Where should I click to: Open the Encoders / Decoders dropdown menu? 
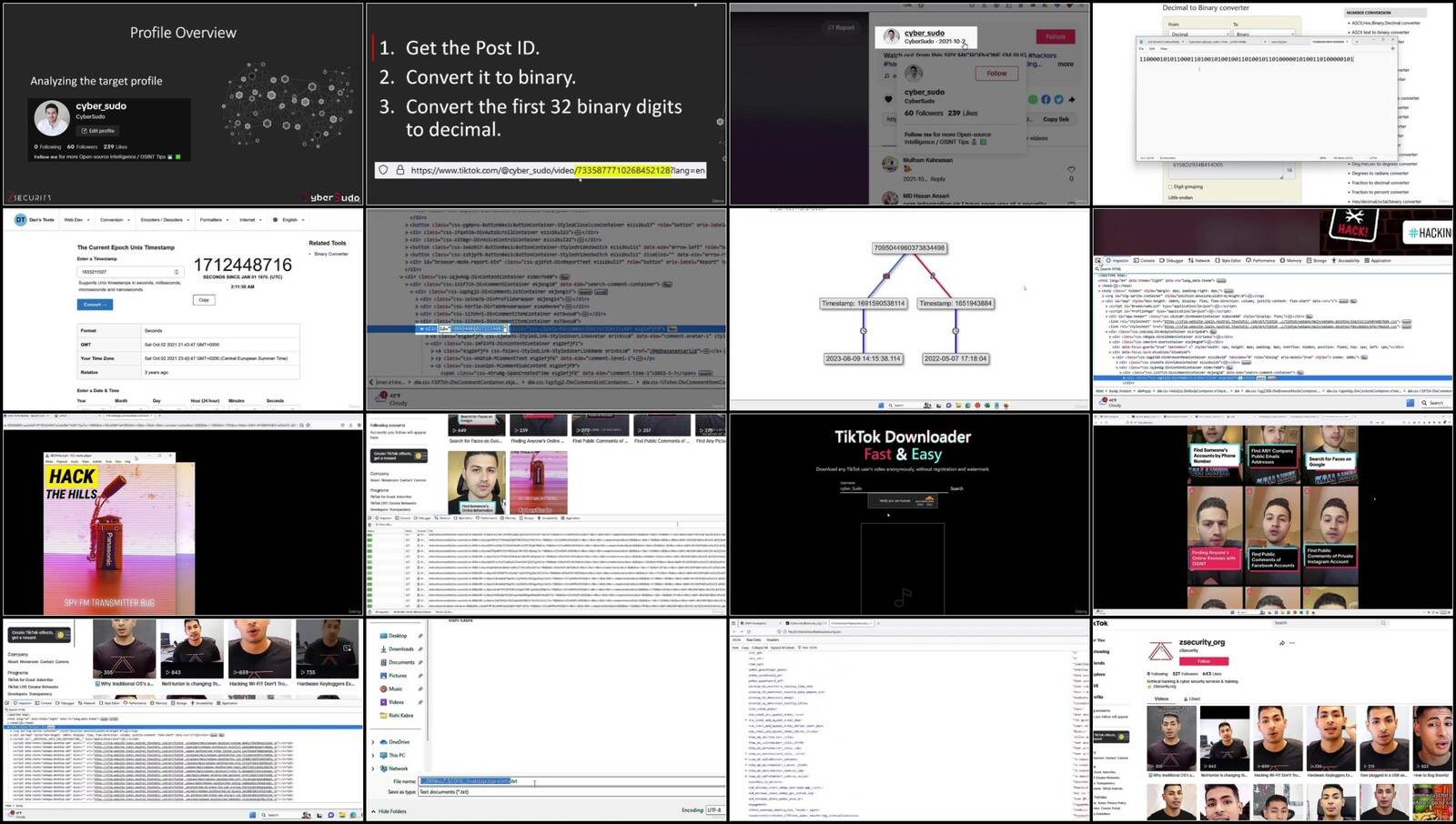click(164, 220)
